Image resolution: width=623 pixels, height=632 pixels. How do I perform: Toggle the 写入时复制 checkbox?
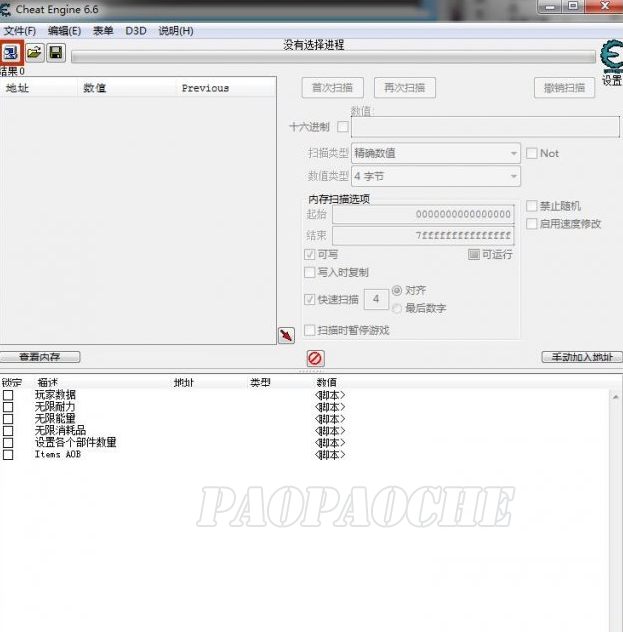click(x=309, y=272)
